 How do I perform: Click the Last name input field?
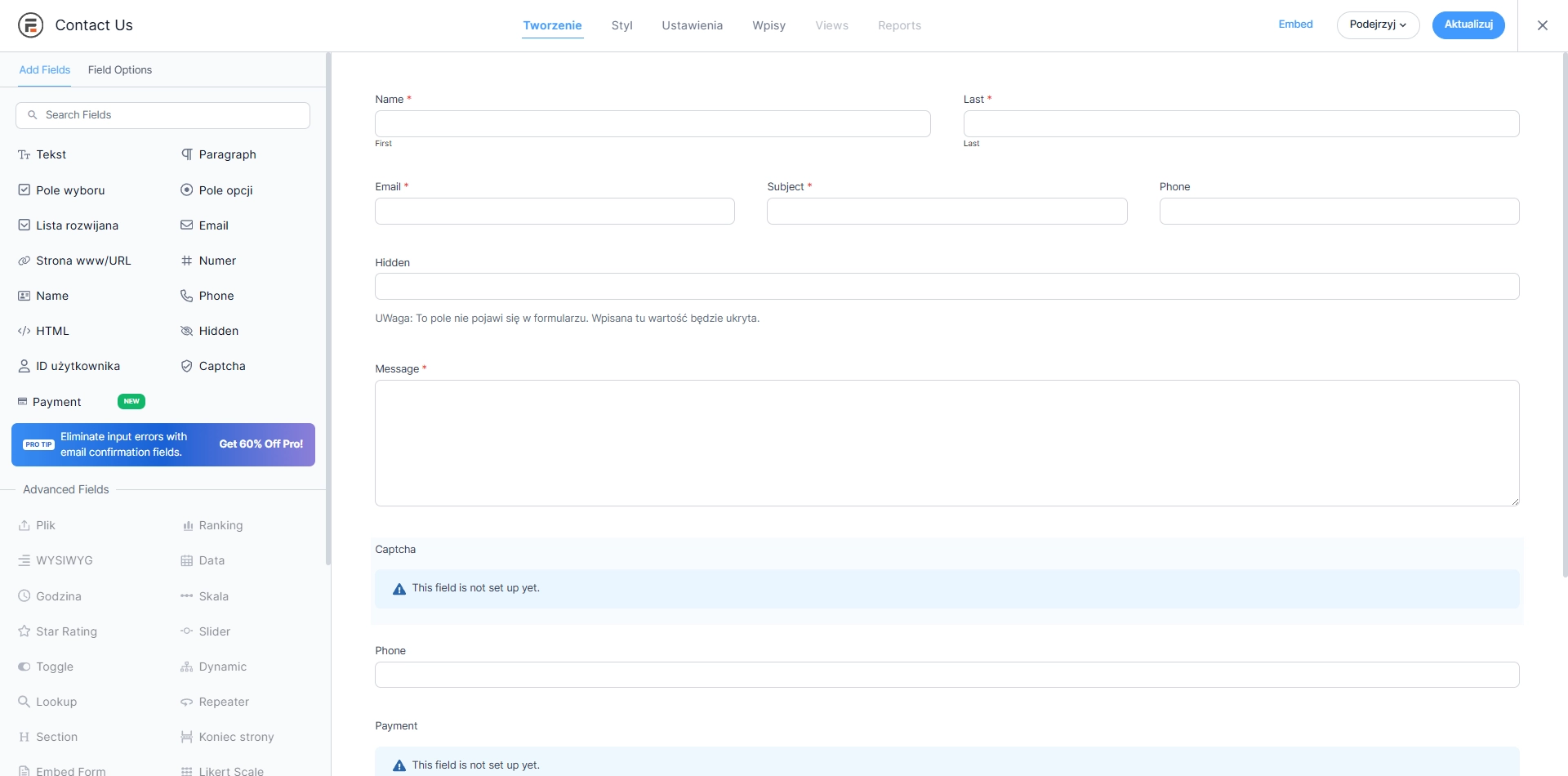(x=1241, y=123)
